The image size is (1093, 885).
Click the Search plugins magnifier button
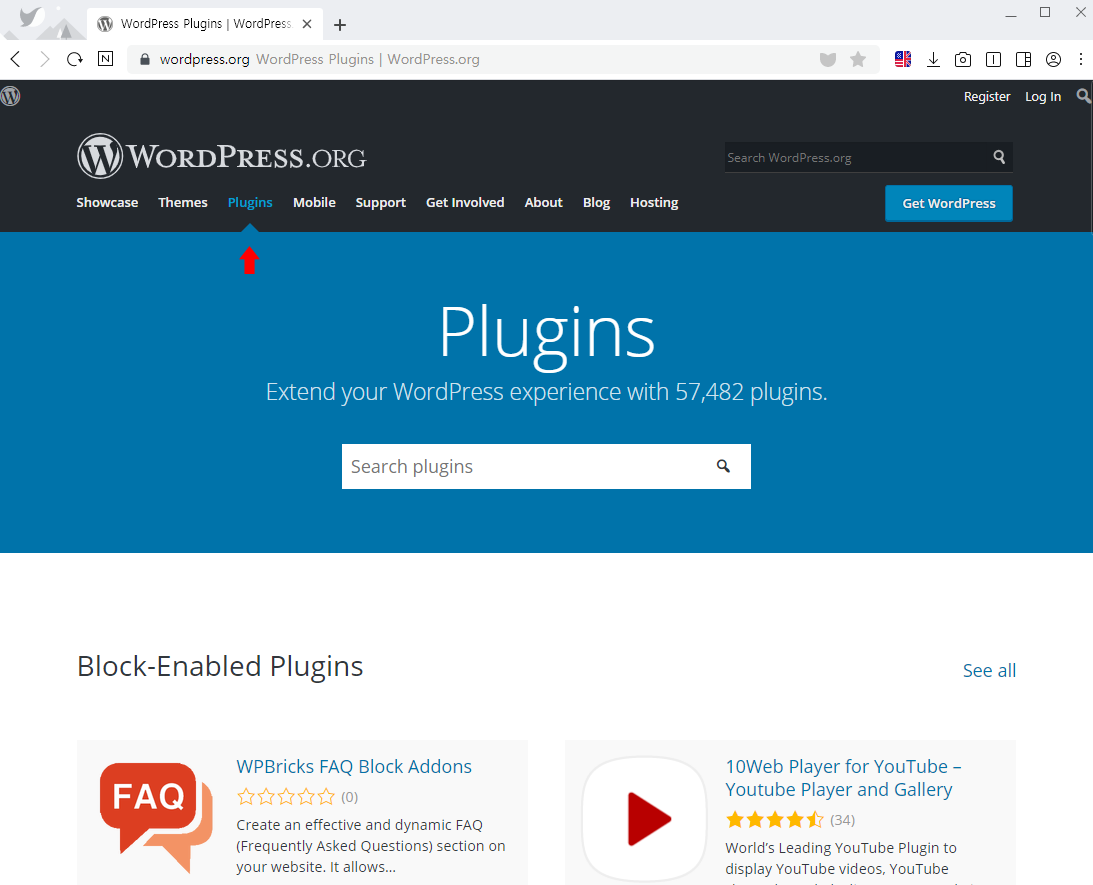pos(724,466)
